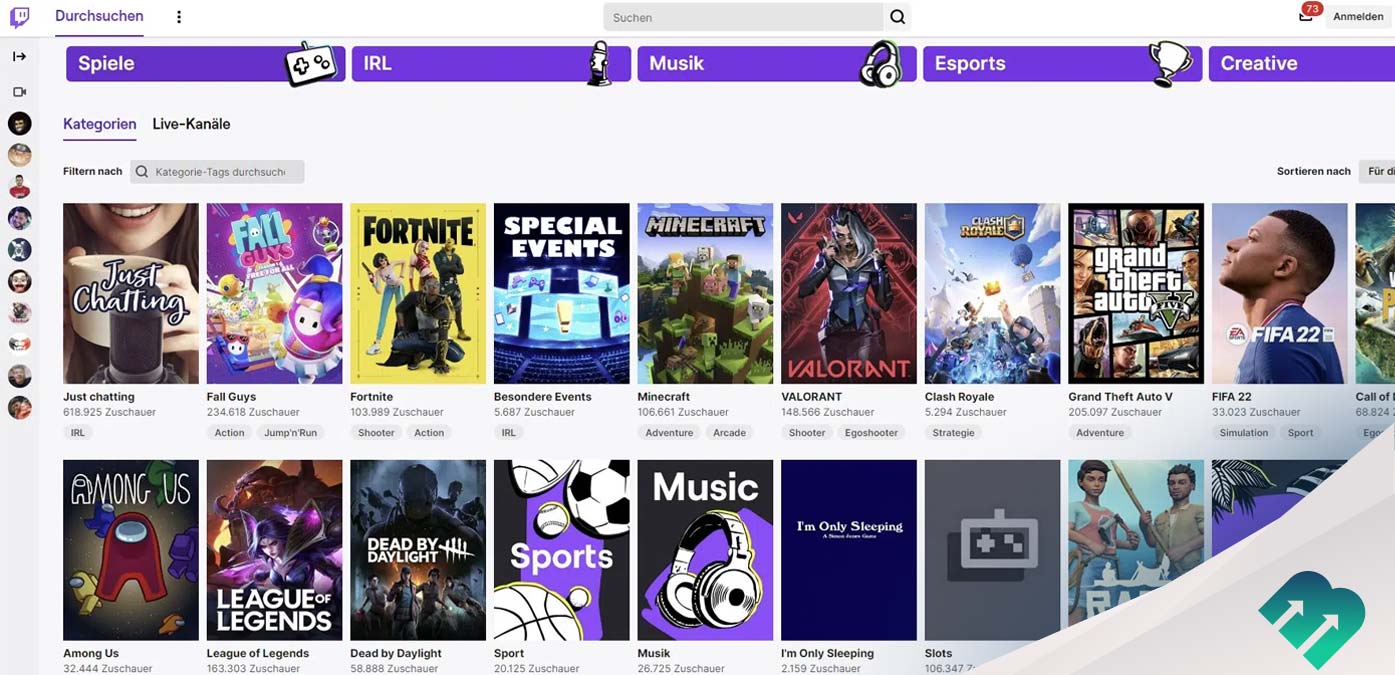The image size is (1395, 675).
Task: Open the FIFA 22 cover art
Action: [1280, 294]
